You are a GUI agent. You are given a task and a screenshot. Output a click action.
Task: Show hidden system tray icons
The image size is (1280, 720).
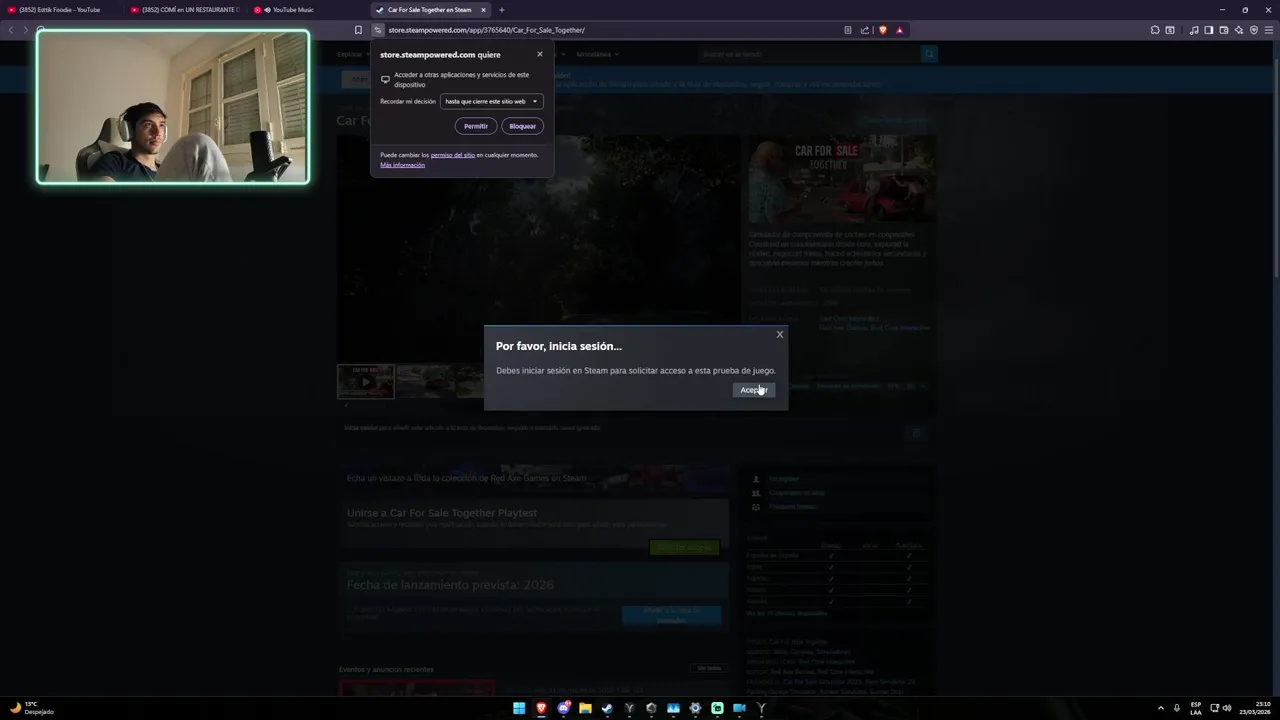pos(1161,708)
